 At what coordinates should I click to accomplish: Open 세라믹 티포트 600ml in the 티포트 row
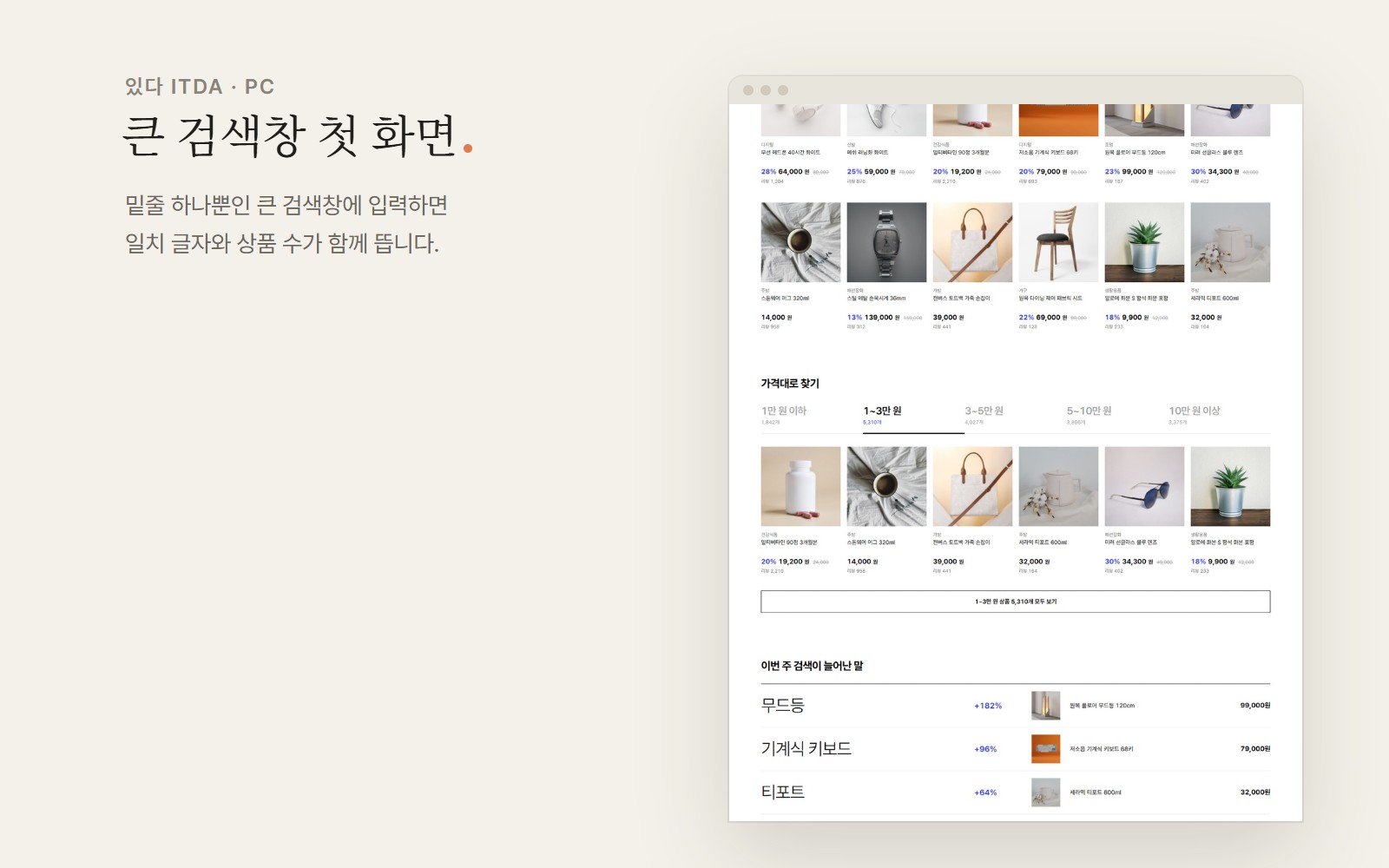click(x=1095, y=792)
